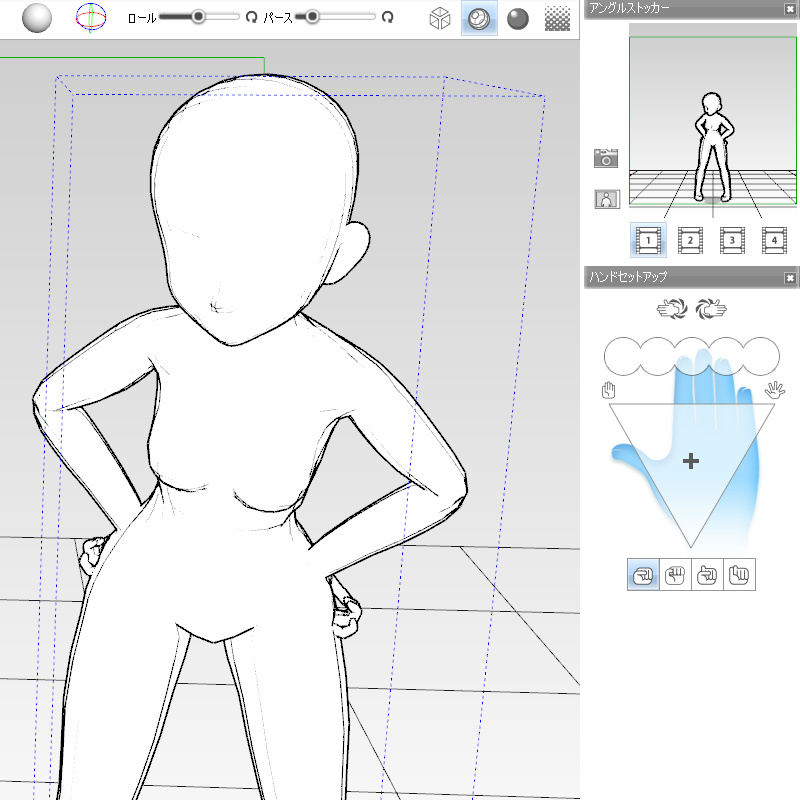
Task: Switch to solid shaded sphere mode
Action: [517, 18]
